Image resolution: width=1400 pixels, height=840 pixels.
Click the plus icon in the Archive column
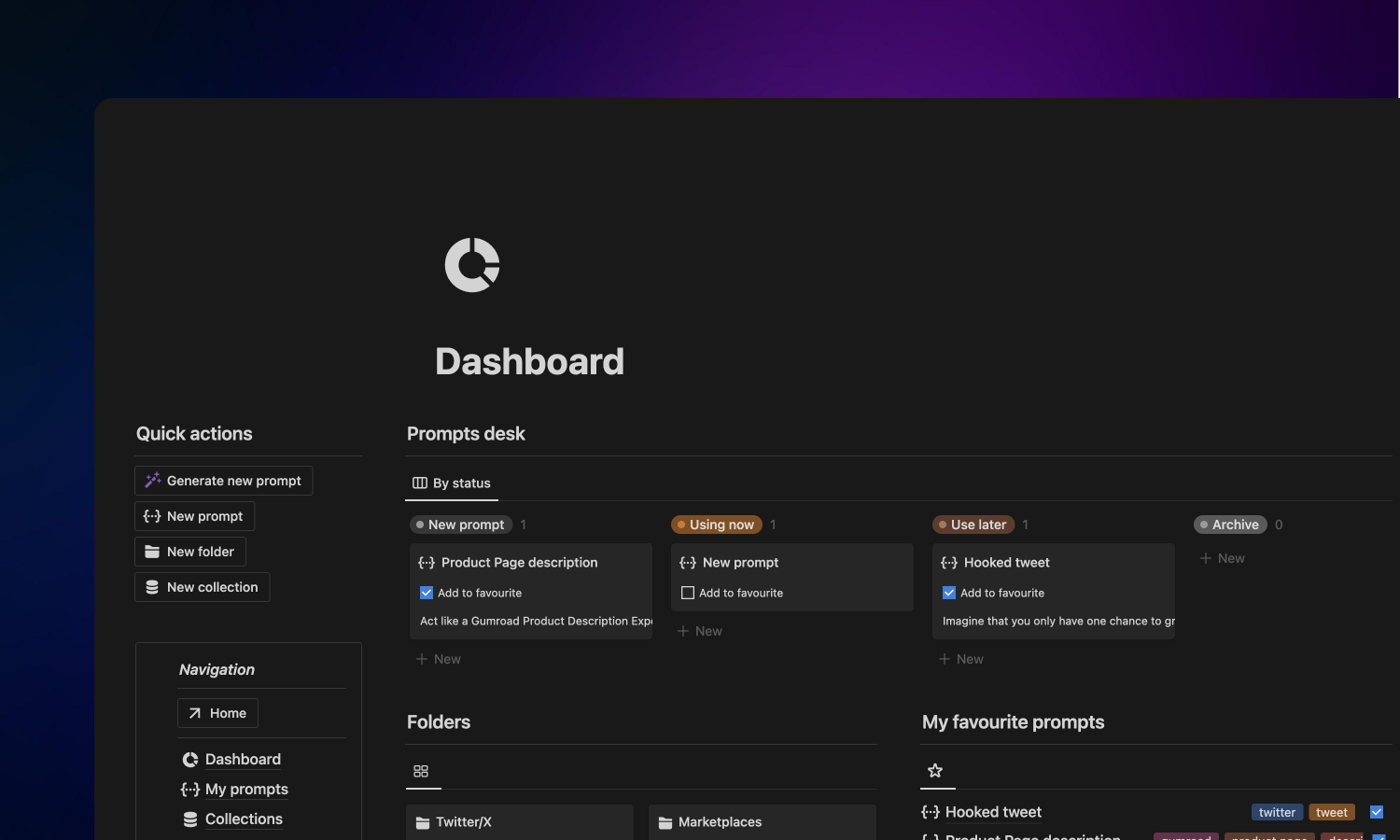(x=1206, y=558)
